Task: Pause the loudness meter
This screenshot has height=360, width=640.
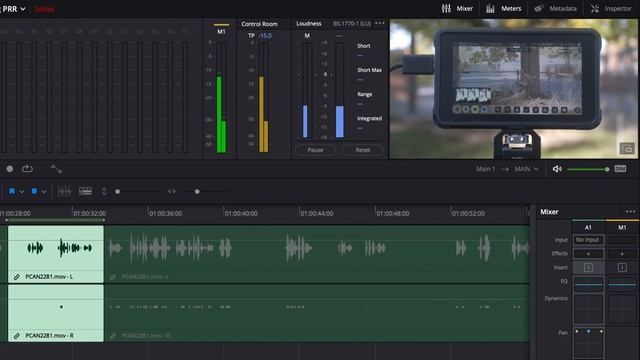Action: point(315,150)
